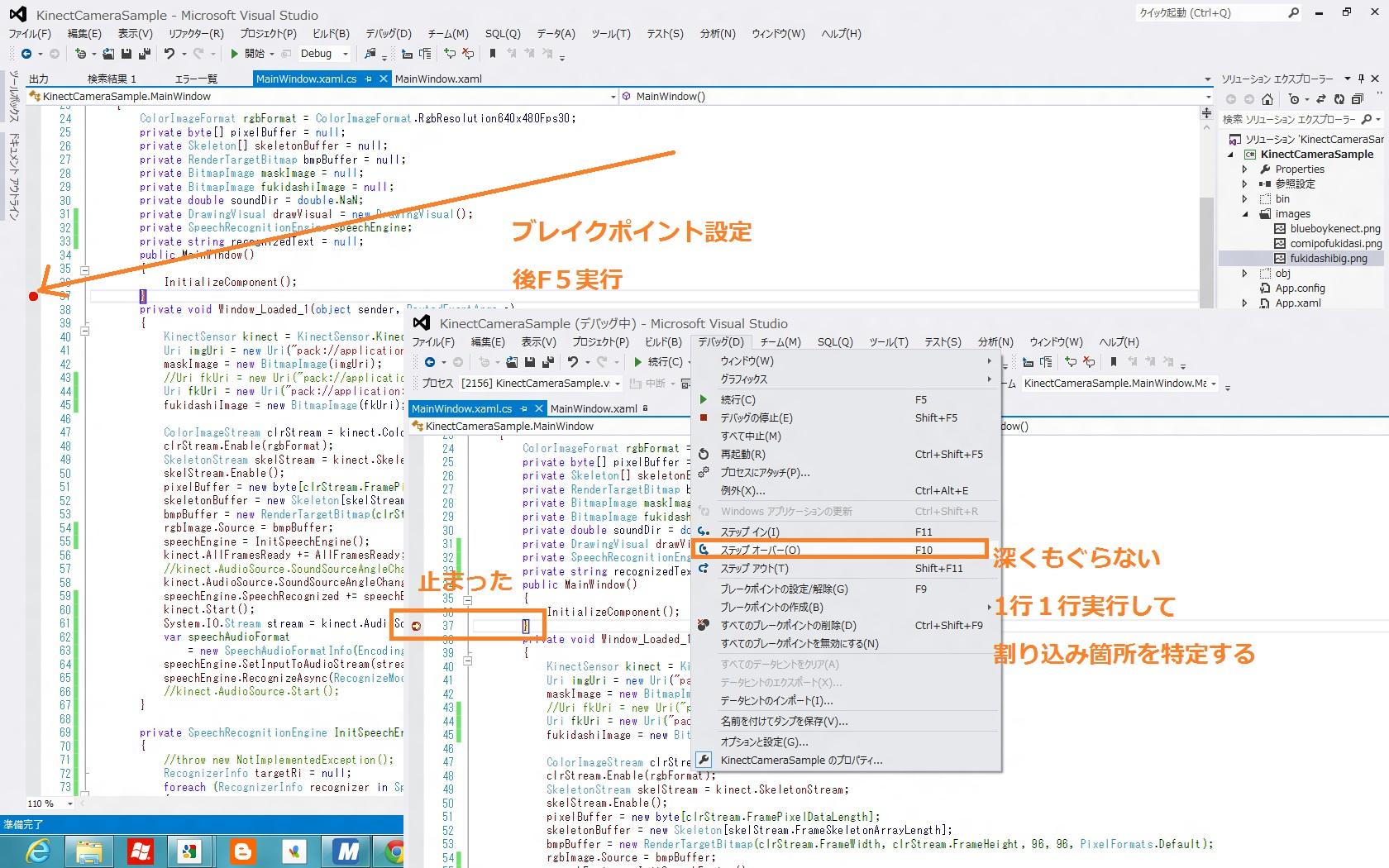Viewport: 1389px width, 868px height.
Task: Click the New Project icon in back toolbar
Action: [x=80, y=54]
